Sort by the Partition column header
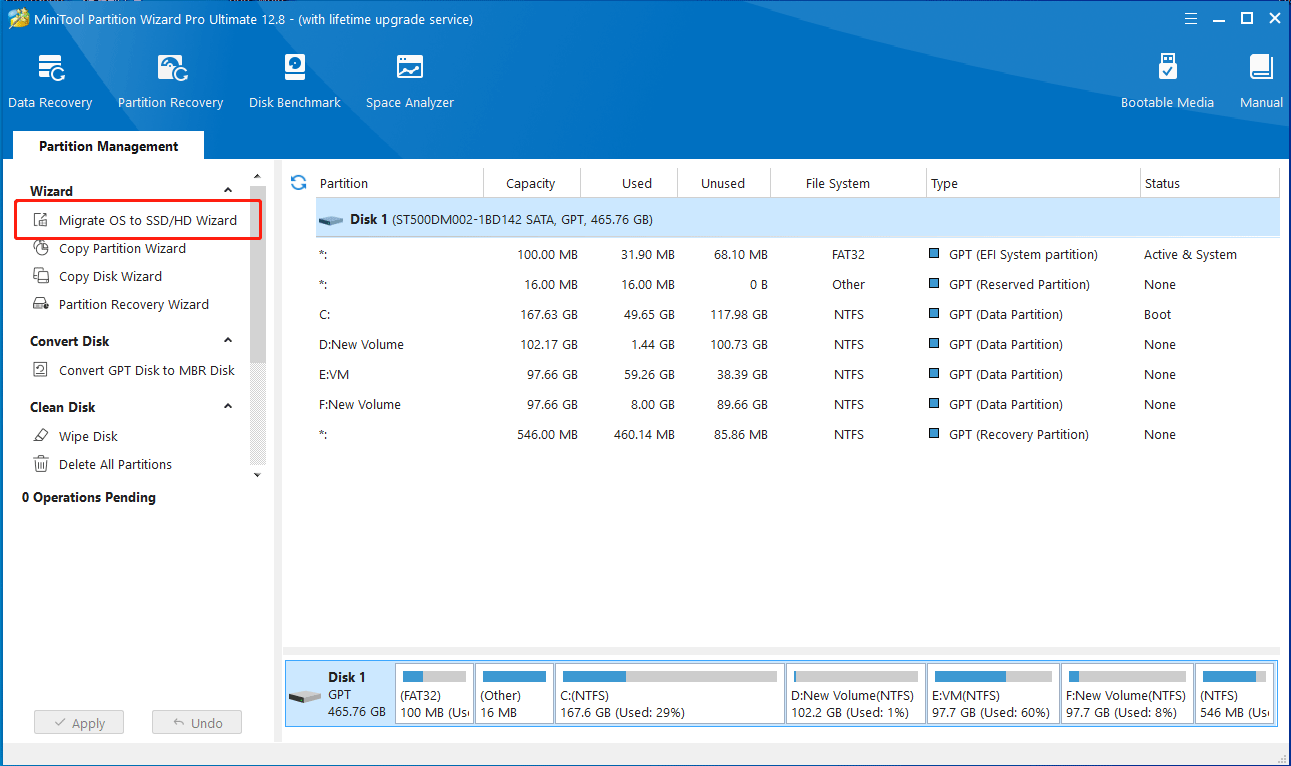The width and height of the screenshot is (1291, 766). (x=399, y=183)
